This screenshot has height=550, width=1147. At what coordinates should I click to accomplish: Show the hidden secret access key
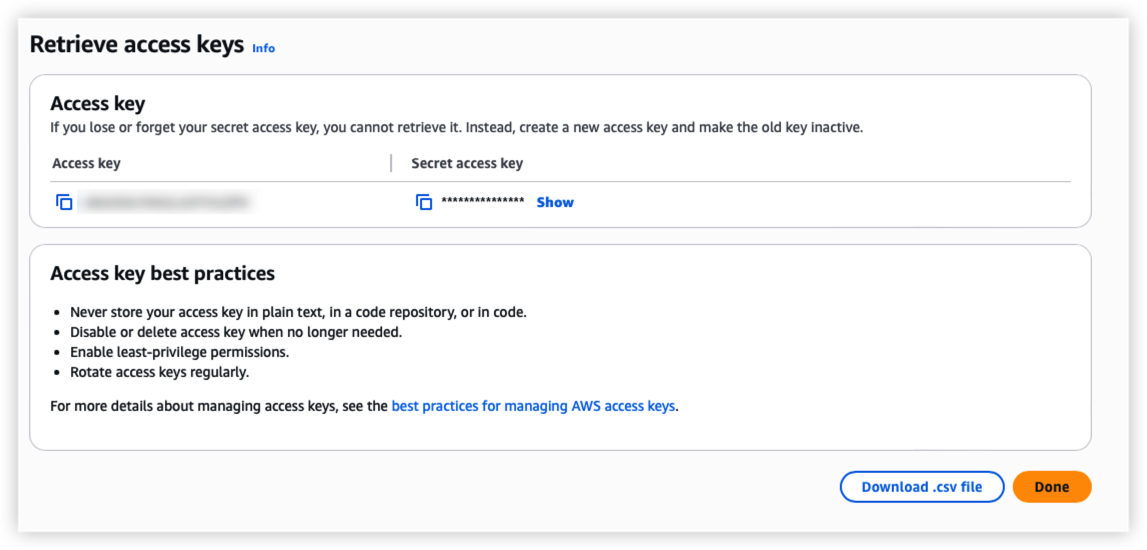coord(555,202)
